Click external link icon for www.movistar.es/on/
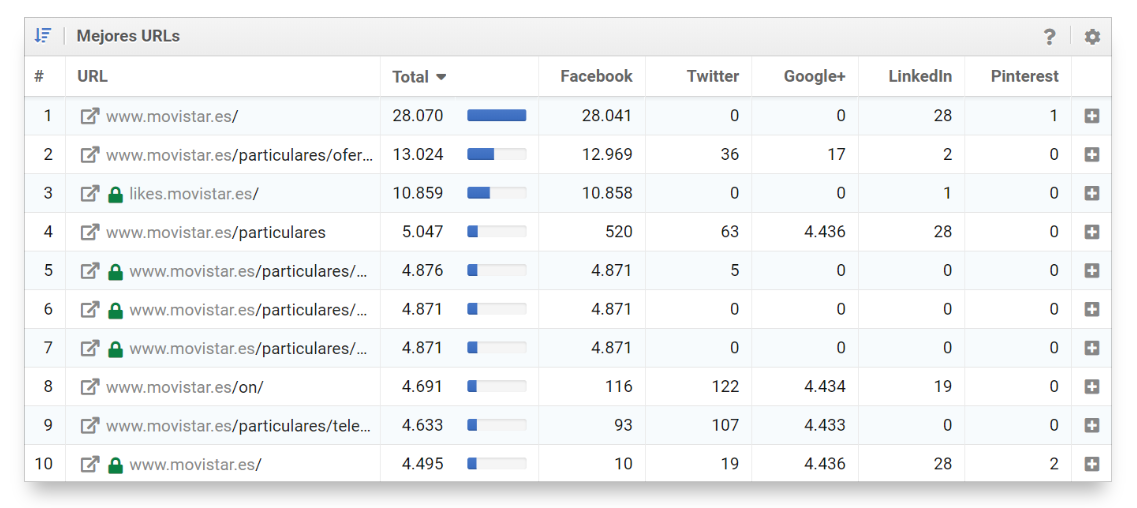 [90, 387]
